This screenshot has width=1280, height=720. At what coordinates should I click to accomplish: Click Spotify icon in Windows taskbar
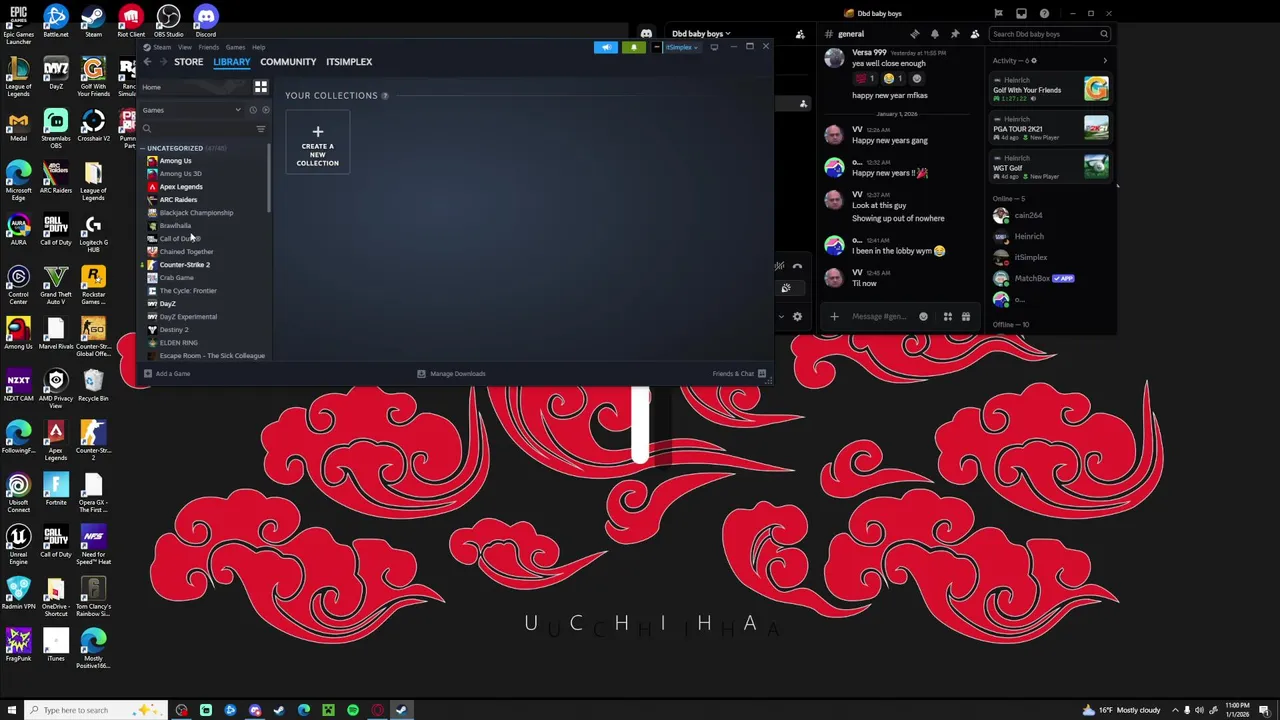point(353,710)
